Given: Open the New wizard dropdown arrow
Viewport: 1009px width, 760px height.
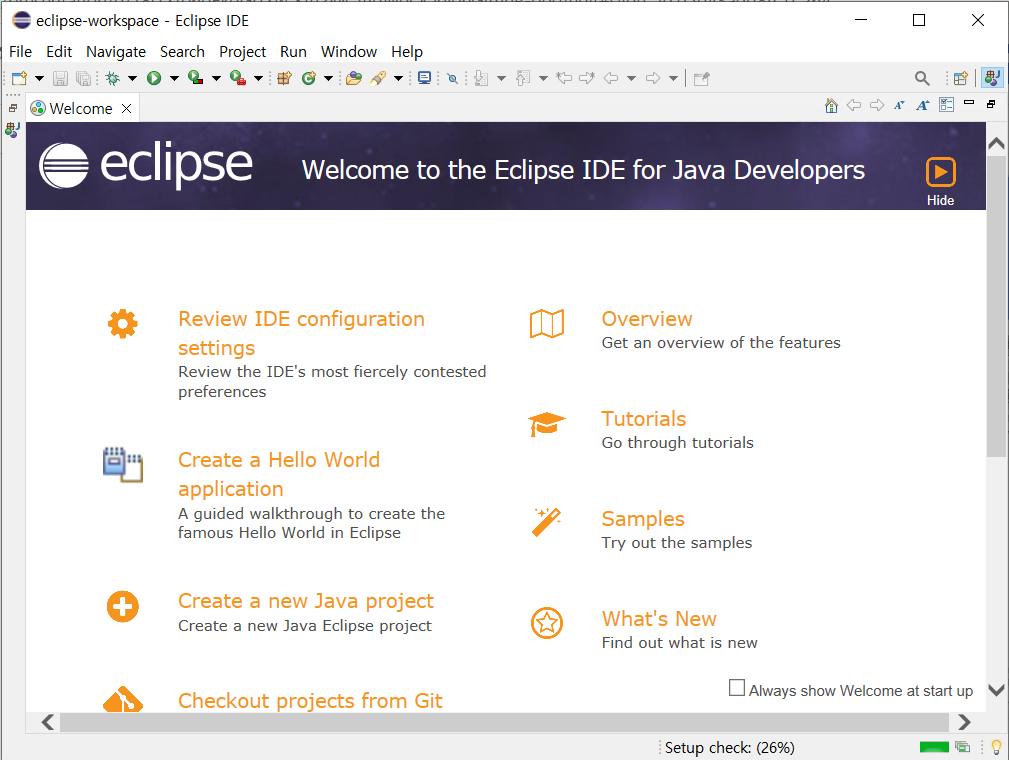Looking at the screenshot, I should (x=39, y=79).
